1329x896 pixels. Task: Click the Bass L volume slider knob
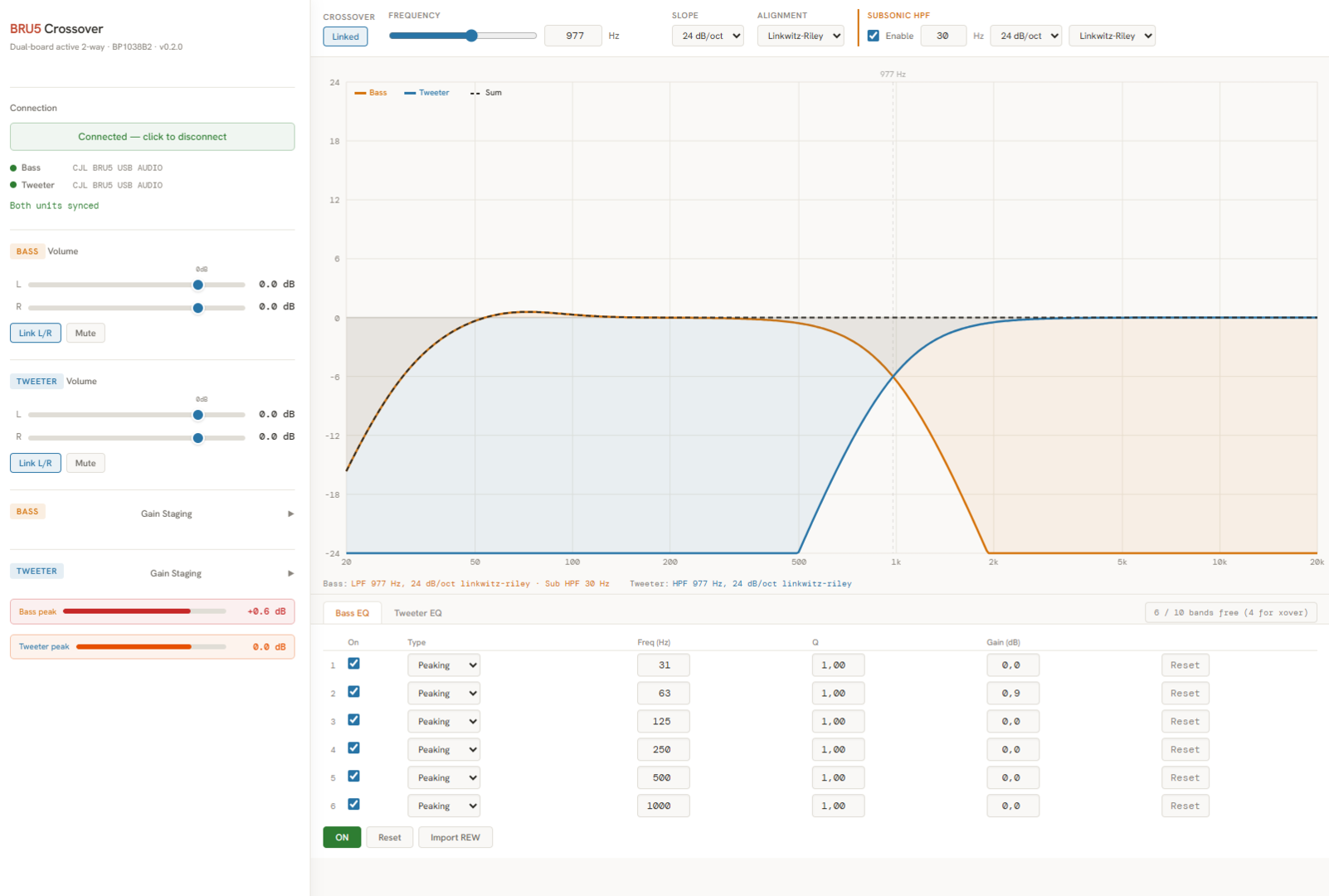[197, 285]
